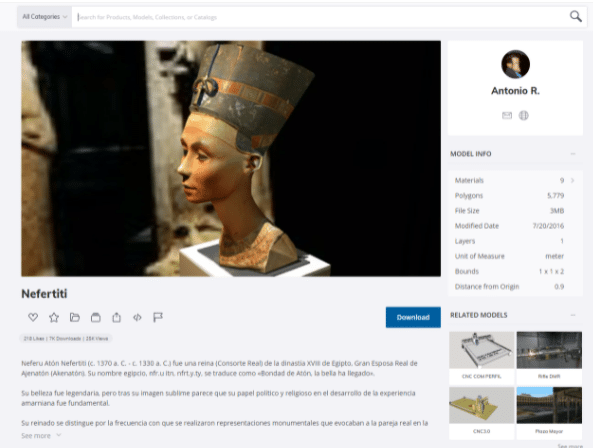Select the Polygons value 5,779

(555, 195)
